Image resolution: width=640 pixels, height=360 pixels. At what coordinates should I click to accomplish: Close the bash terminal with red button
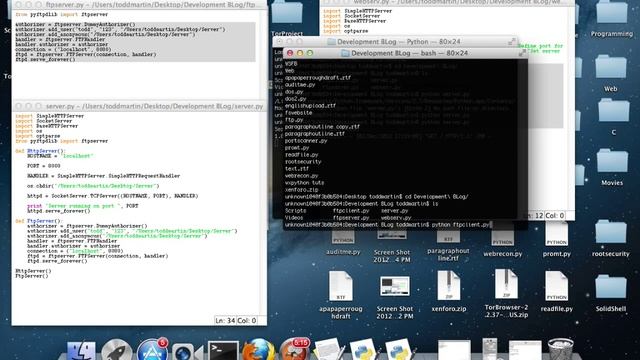[290, 53]
